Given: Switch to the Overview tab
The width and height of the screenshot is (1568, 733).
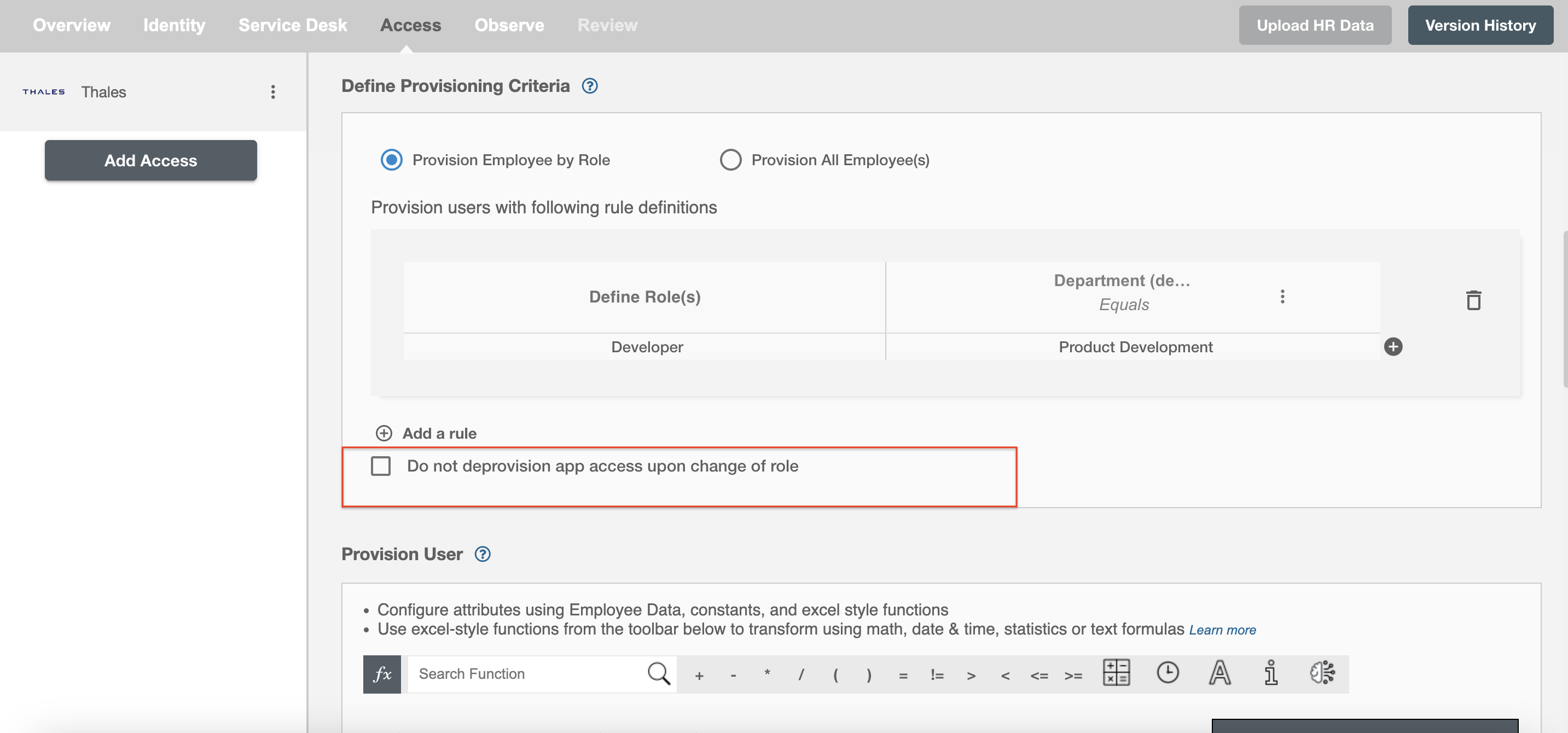Looking at the screenshot, I should coord(72,26).
